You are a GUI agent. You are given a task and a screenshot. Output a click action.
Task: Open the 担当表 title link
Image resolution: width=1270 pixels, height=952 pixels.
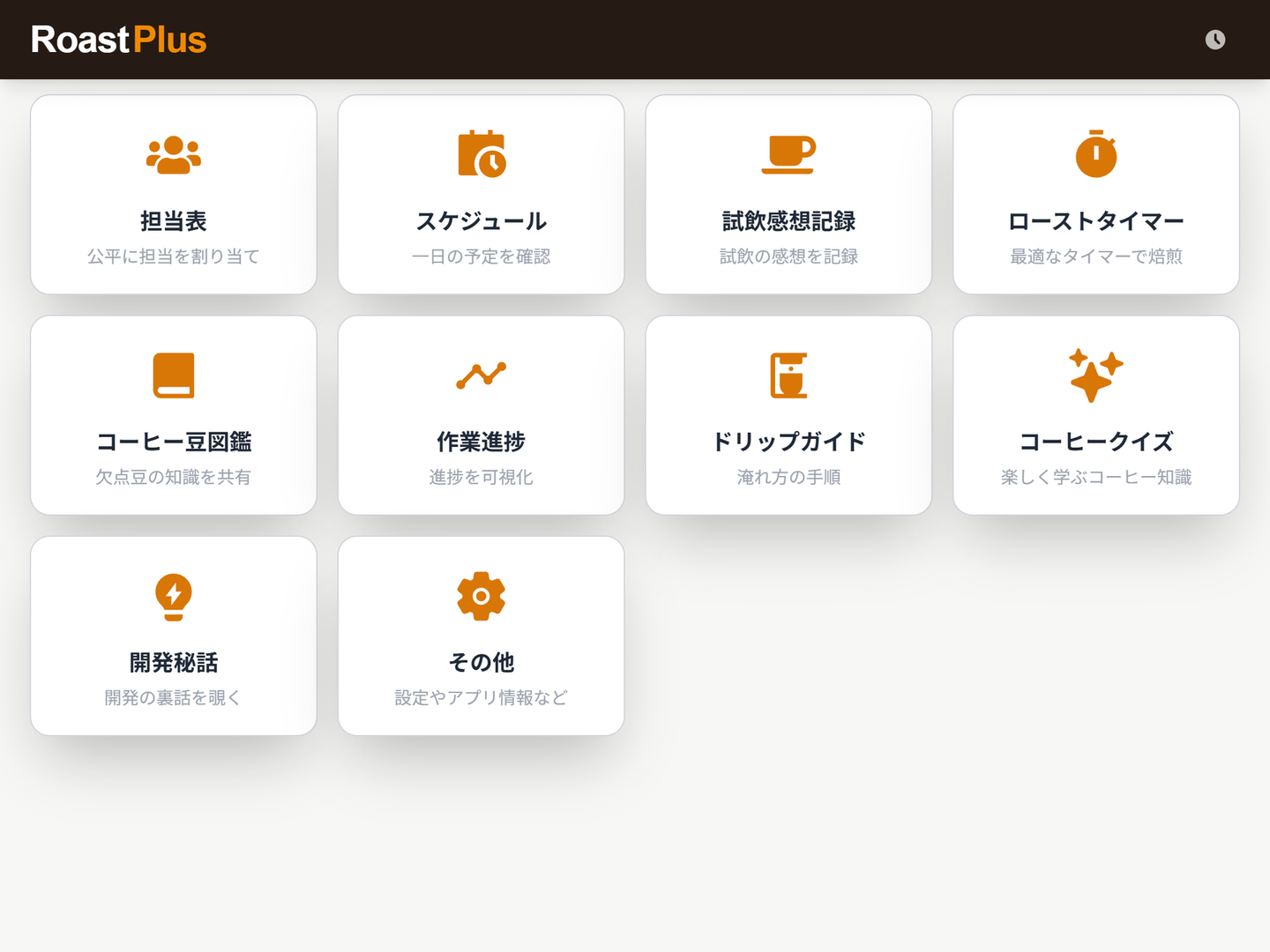point(174,221)
